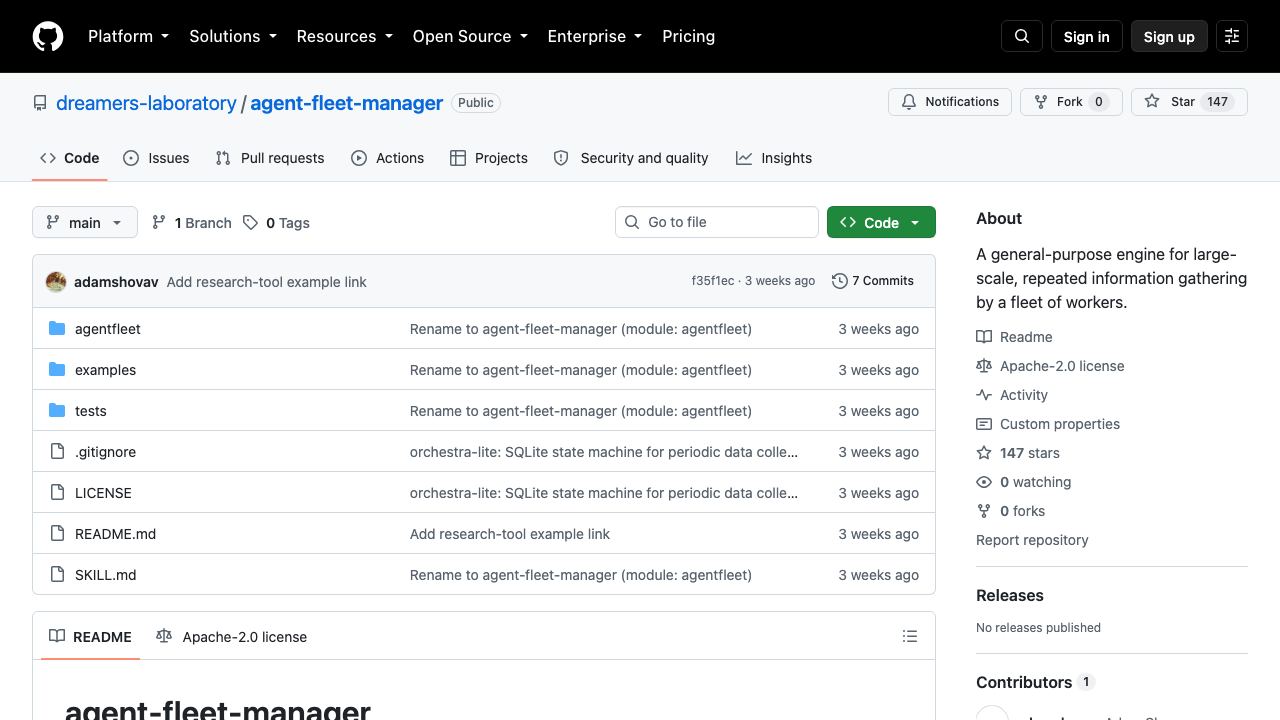Switch to the Actions tab
This screenshot has width=1280, height=720.
point(388,158)
